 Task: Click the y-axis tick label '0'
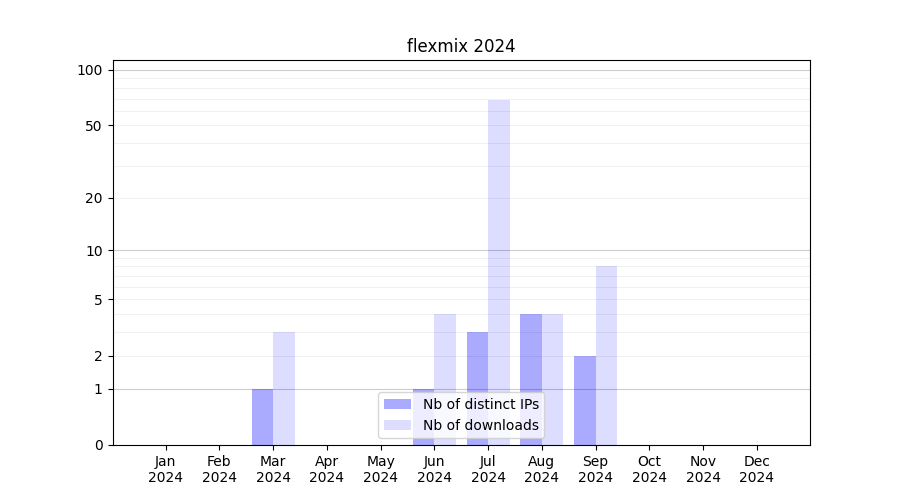(x=98, y=445)
